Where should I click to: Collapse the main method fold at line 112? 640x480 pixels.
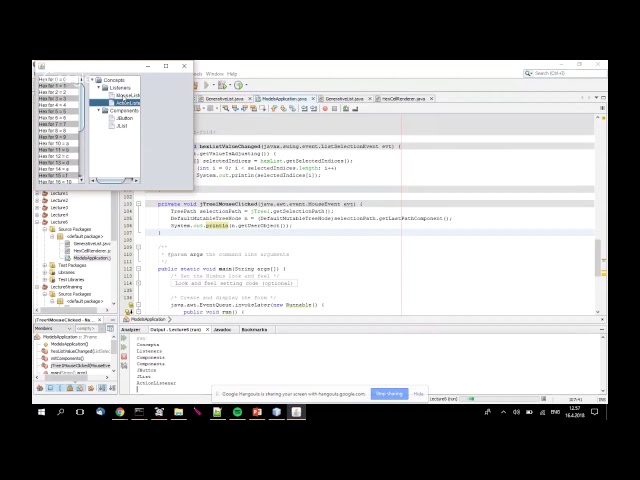coord(139,269)
